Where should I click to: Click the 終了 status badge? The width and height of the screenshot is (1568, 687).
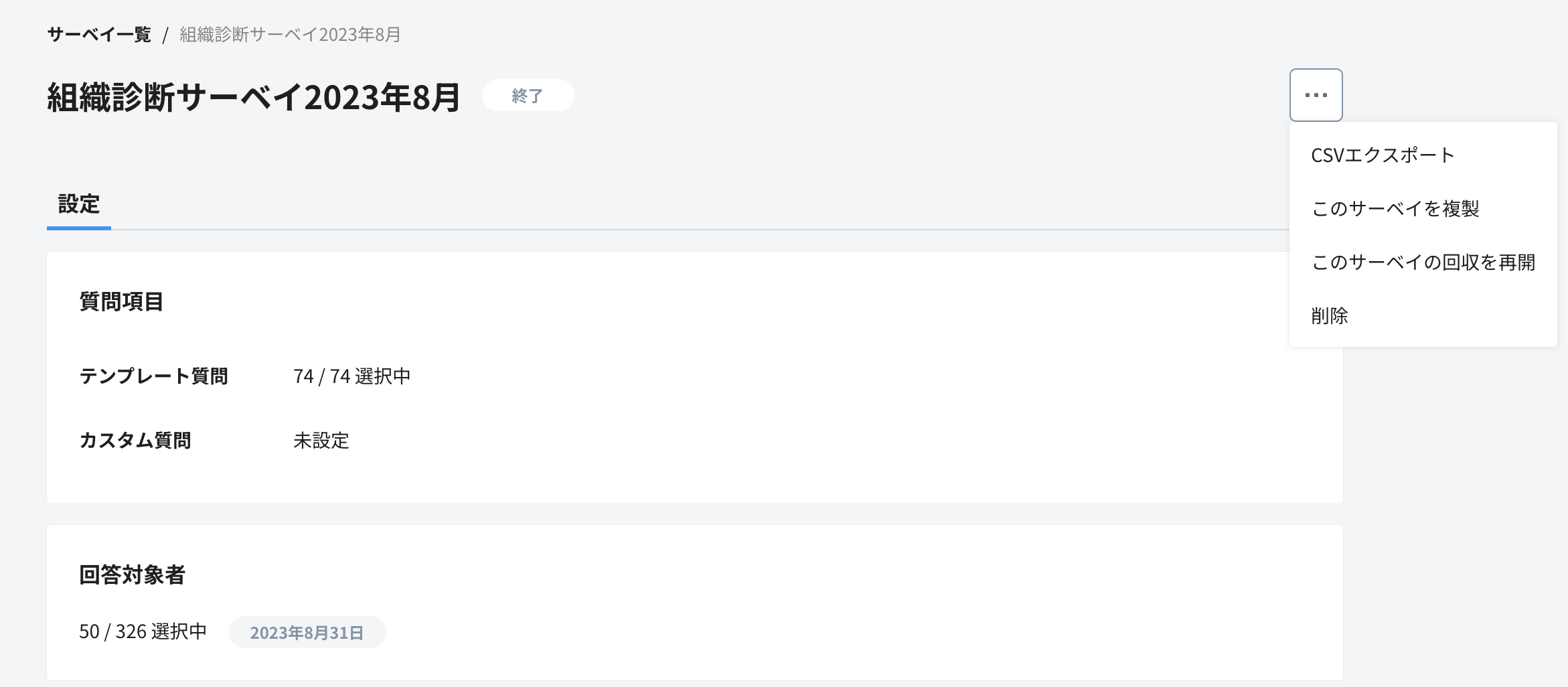point(528,96)
